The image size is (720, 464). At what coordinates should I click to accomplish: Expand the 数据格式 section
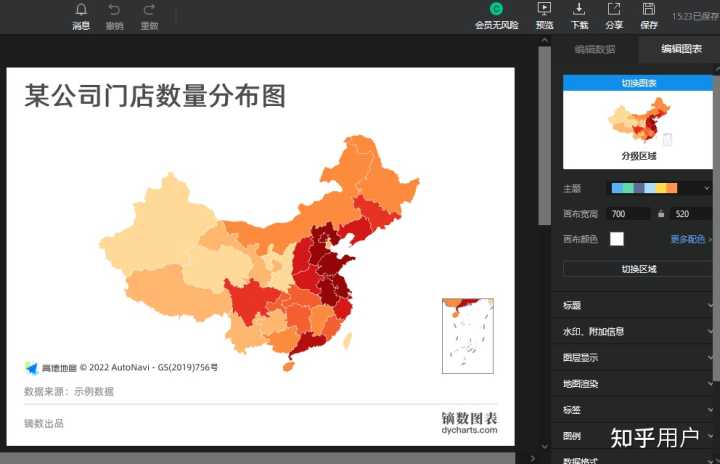coord(636,460)
